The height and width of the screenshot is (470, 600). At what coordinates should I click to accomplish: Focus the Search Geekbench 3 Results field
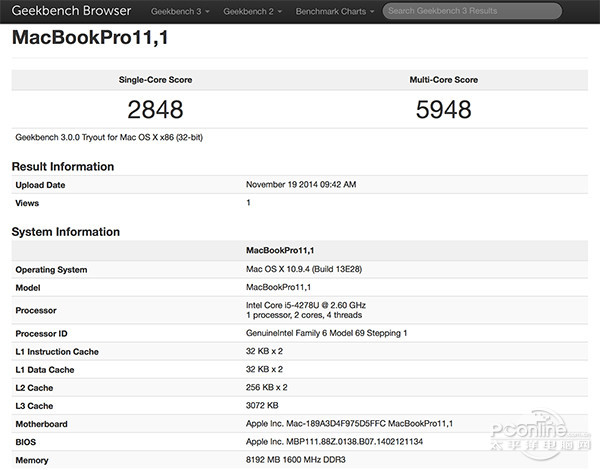472,11
